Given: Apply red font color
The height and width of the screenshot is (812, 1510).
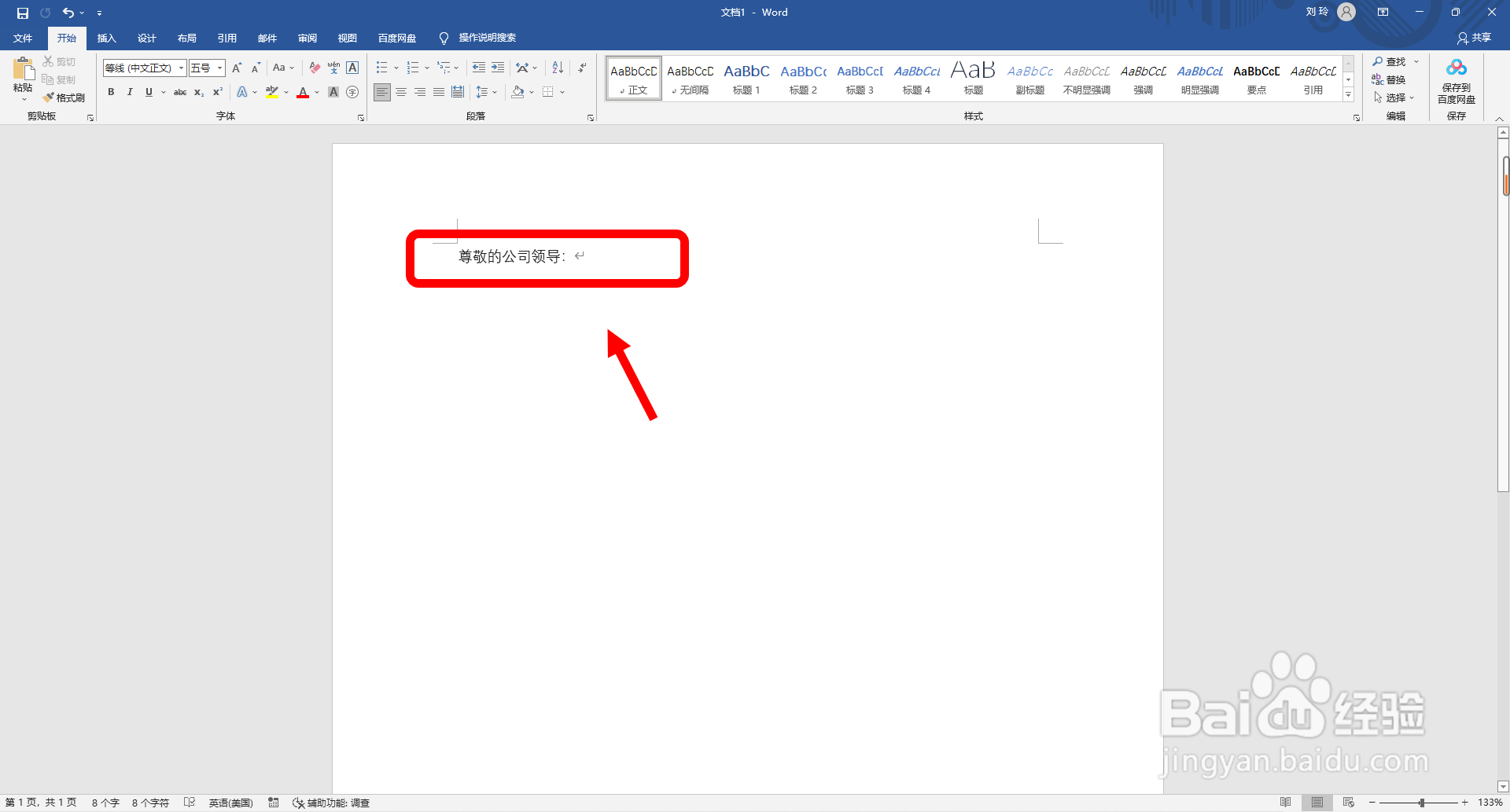Looking at the screenshot, I should [303, 92].
